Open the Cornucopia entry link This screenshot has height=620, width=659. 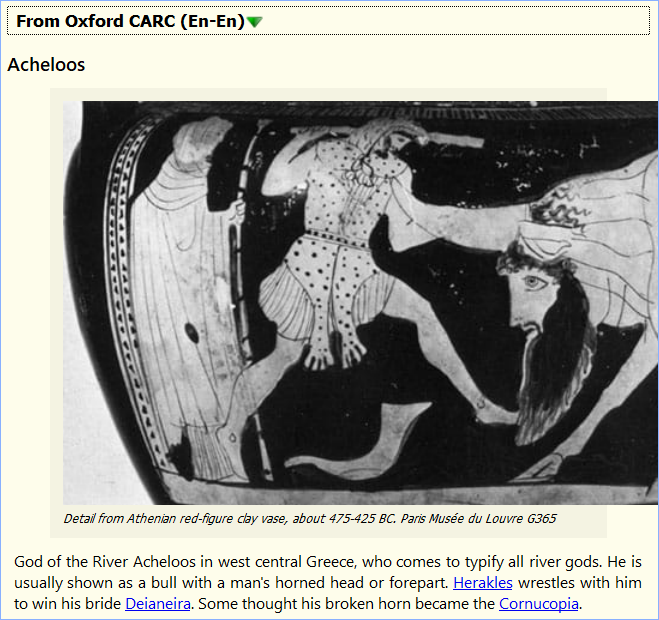(x=538, y=604)
